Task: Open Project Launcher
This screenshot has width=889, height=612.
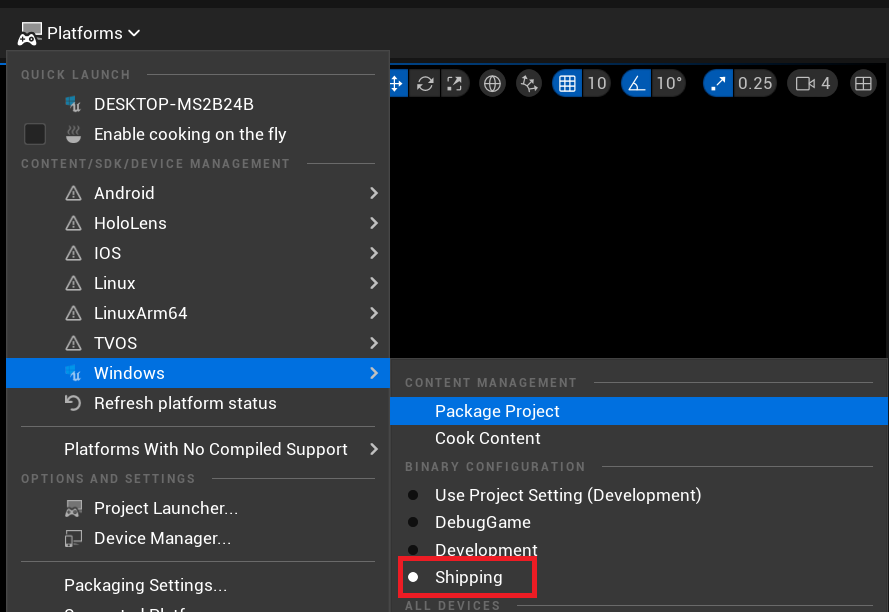Action: point(165,508)
